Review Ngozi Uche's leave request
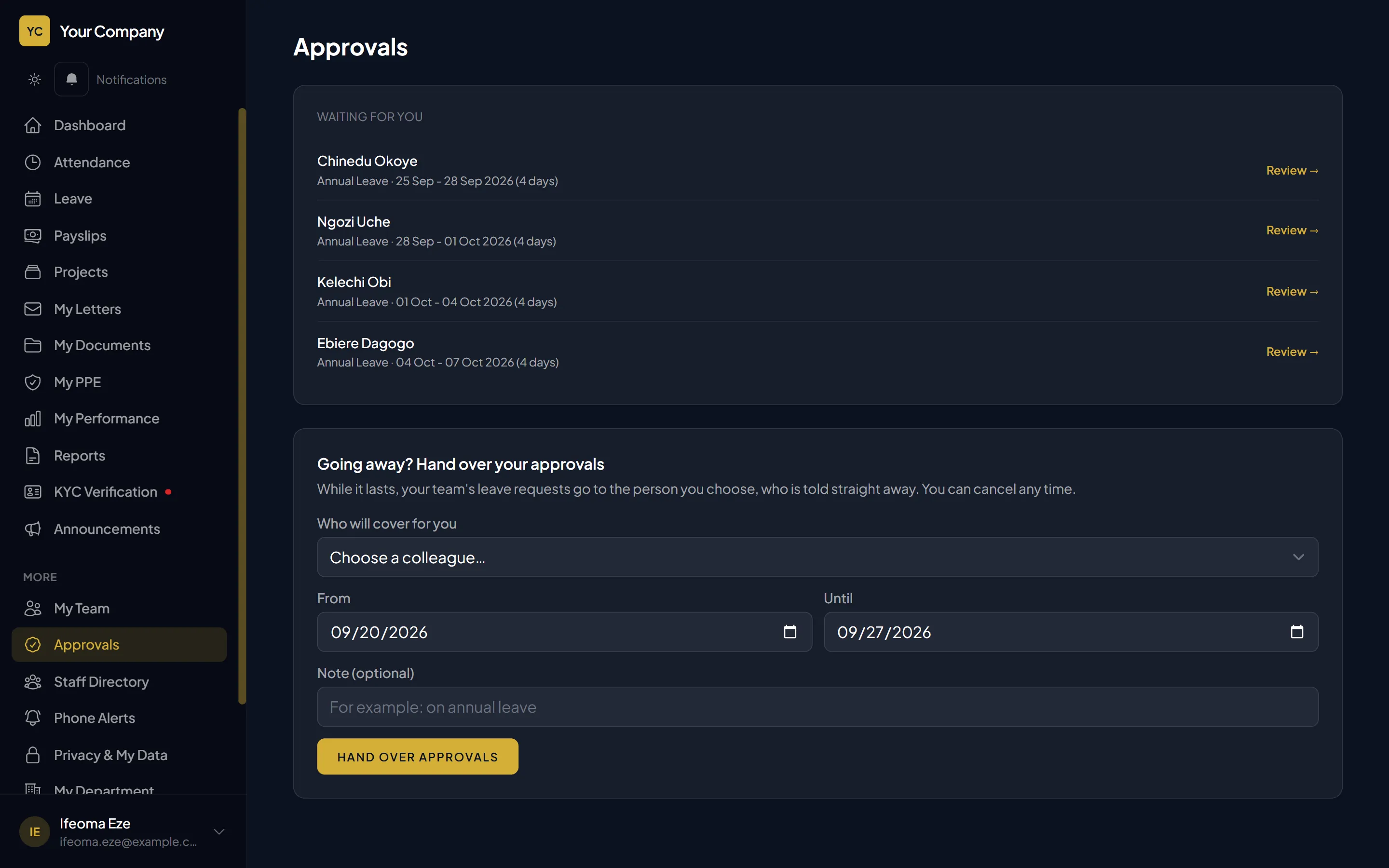The height and width of the screenshot is (868, 1389). pyautogui.click(x=1292, y=230)
